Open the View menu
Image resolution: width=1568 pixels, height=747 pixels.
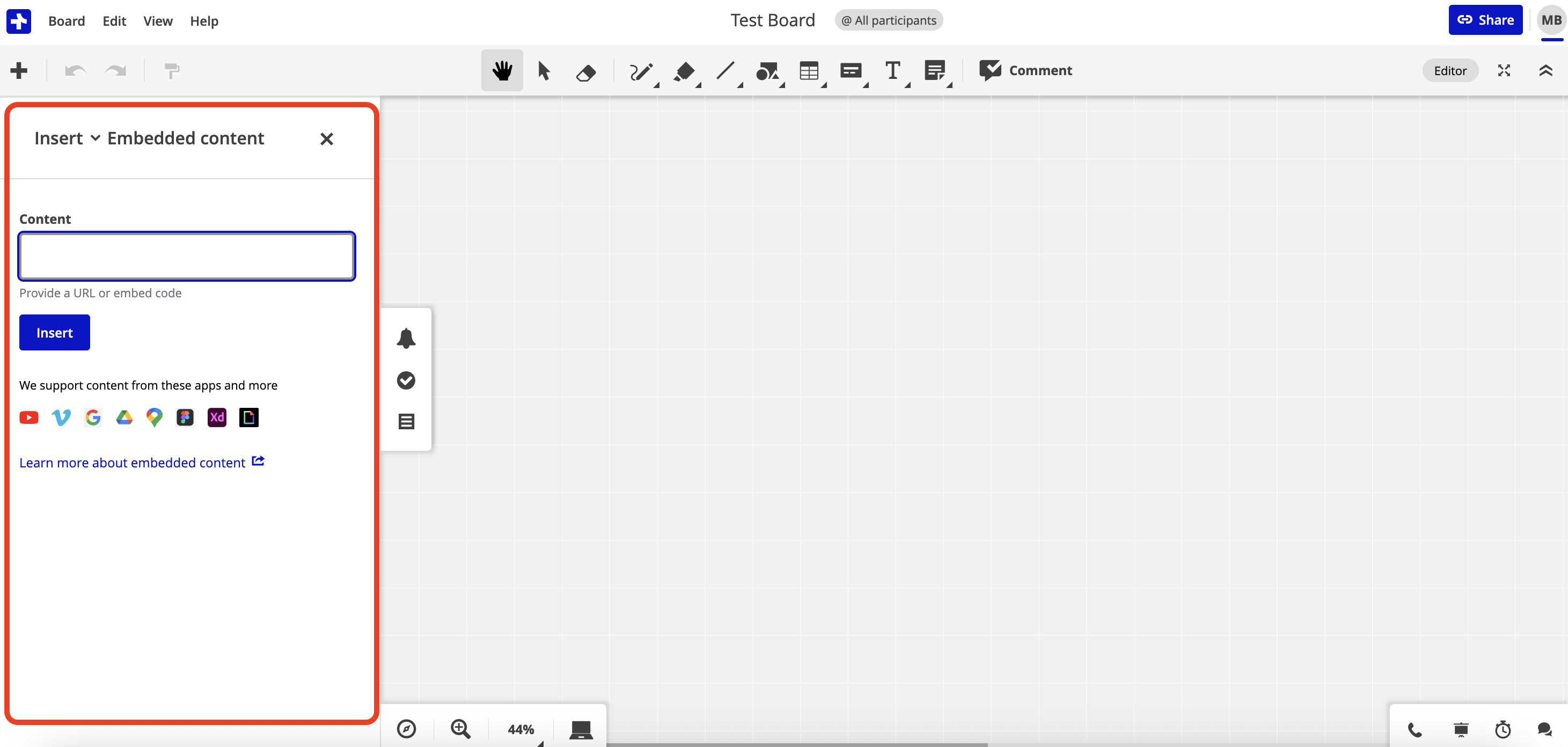click(157, 21)
